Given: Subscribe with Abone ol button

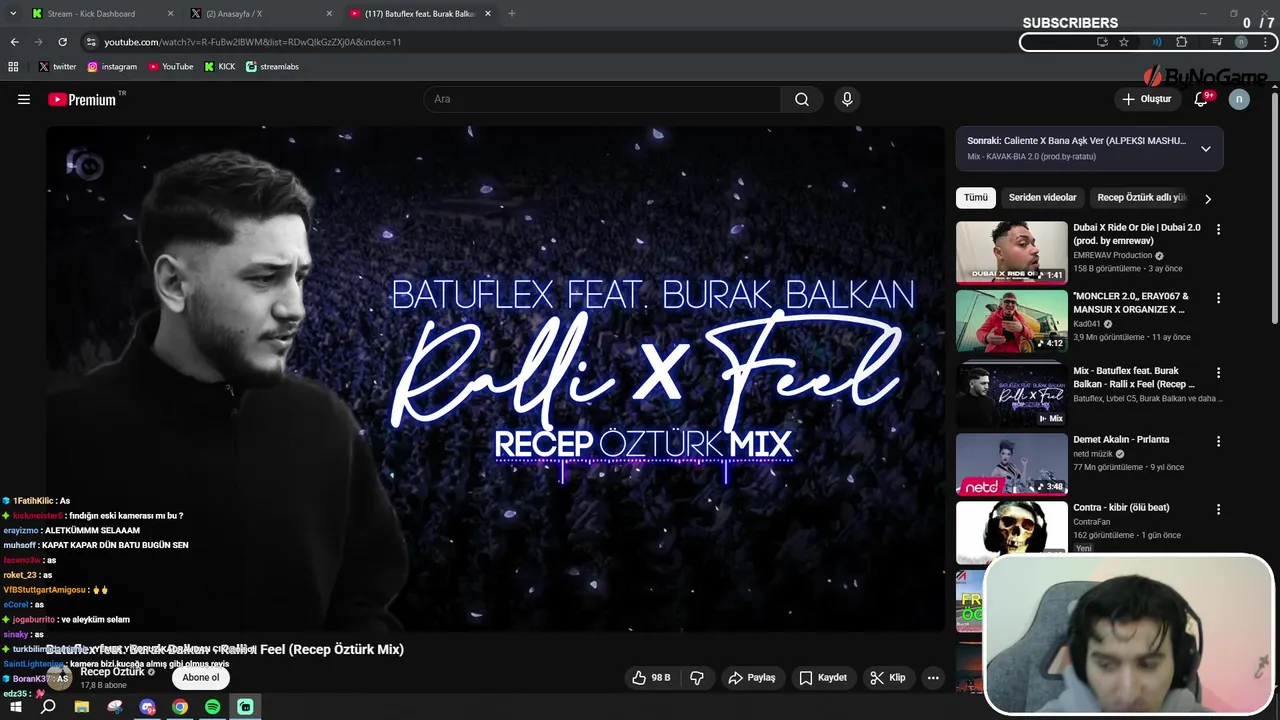Looking at the screenshot, I should pyautogui.click(x=200, y=678).
